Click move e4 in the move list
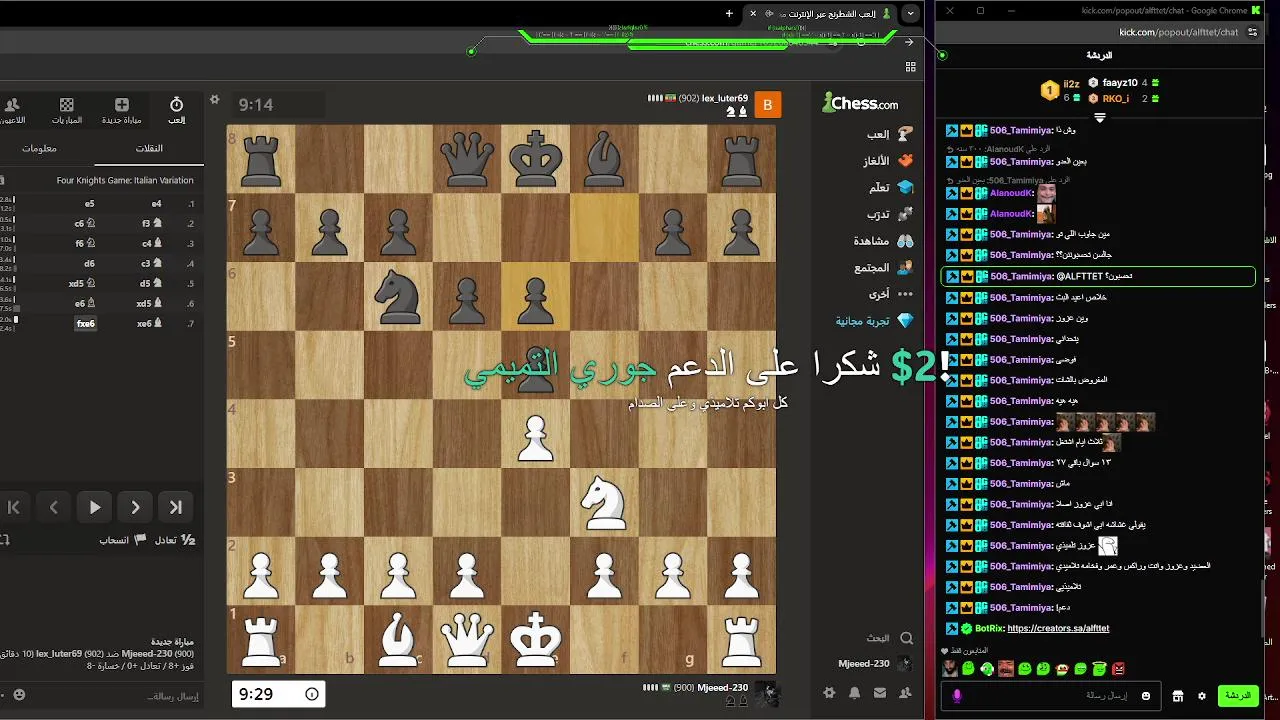Screen dimensions: 1280x720 click(156, 204)
